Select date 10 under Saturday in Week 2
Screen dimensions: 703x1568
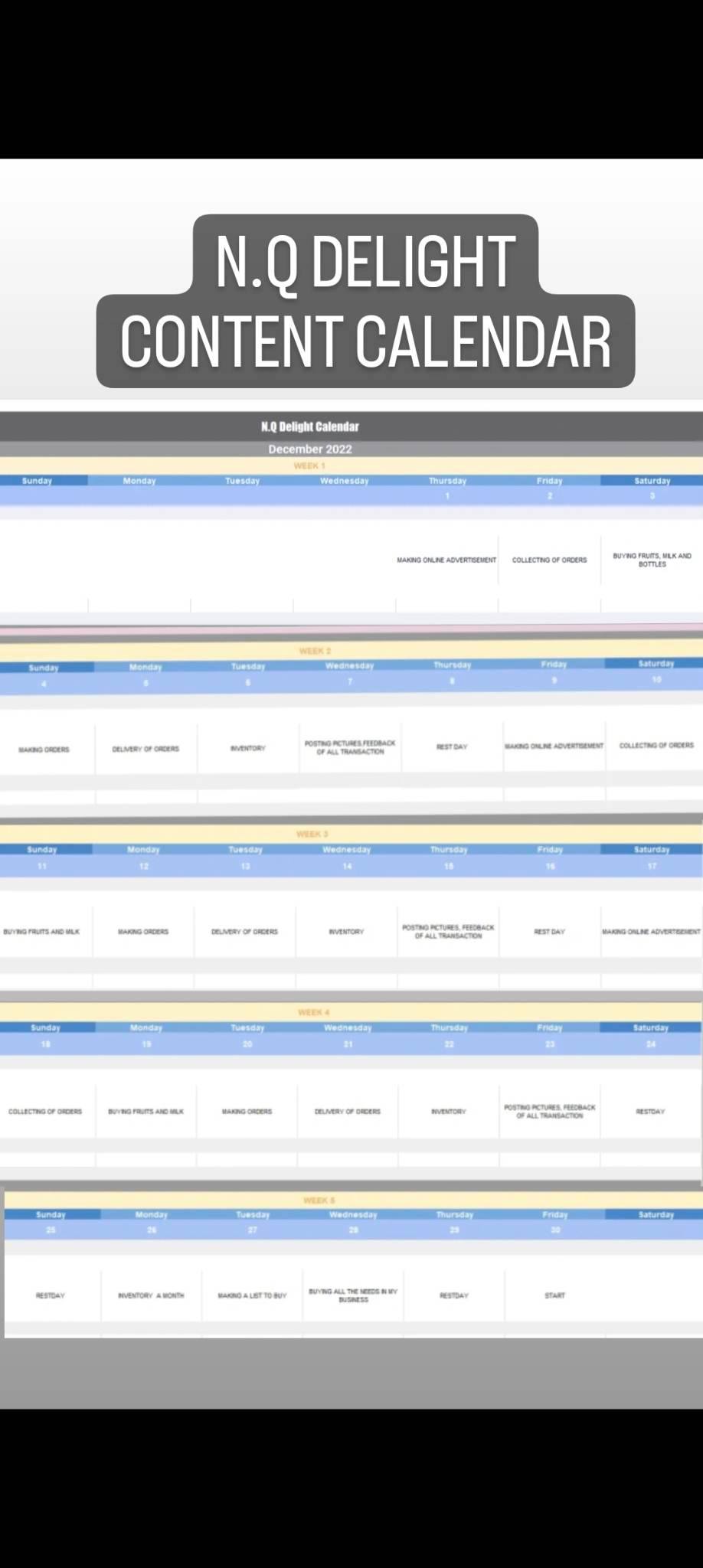pyautogui.click(x=656, y=680)
